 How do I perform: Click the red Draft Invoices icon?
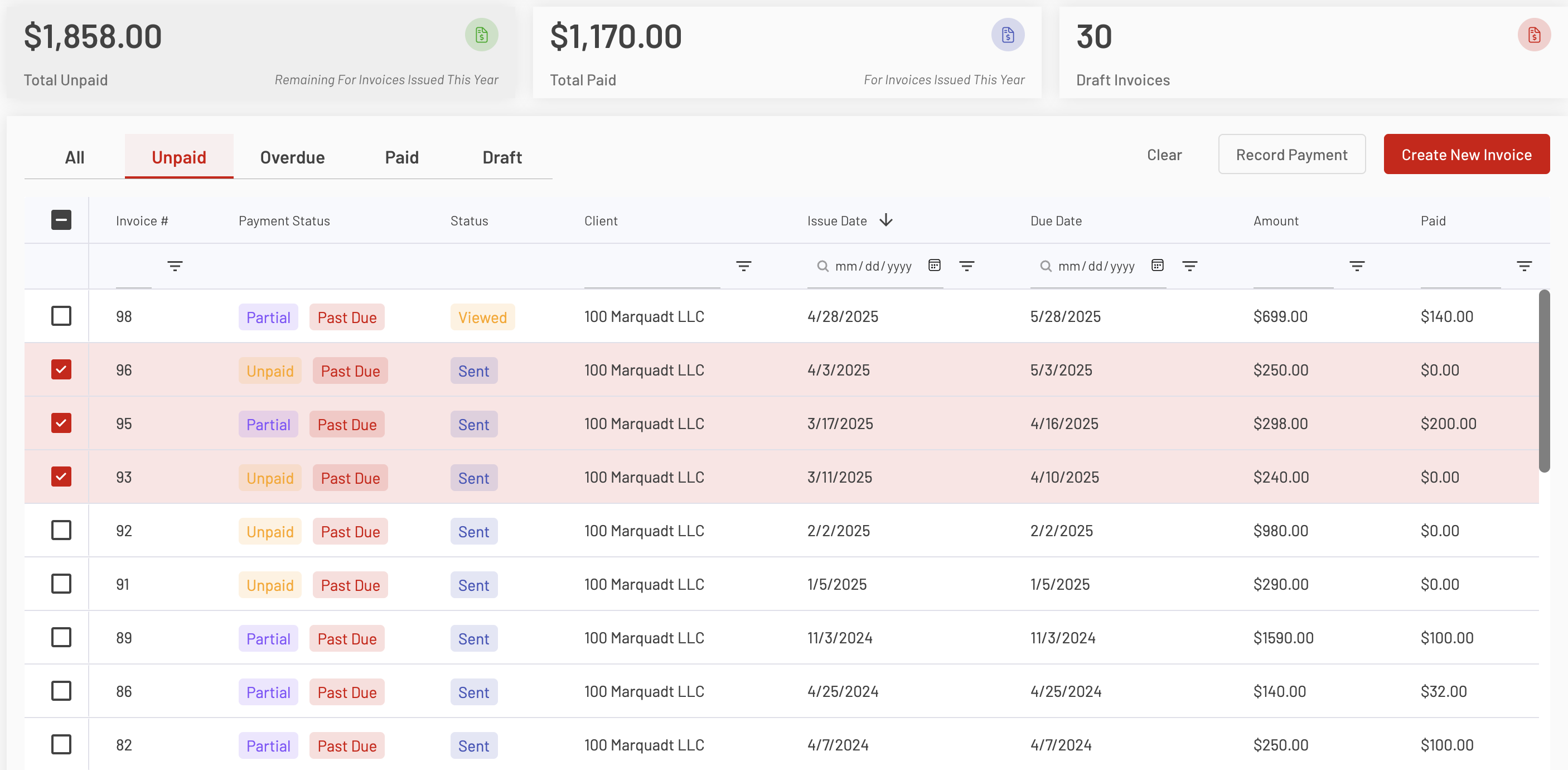[x=1533, y=35]
